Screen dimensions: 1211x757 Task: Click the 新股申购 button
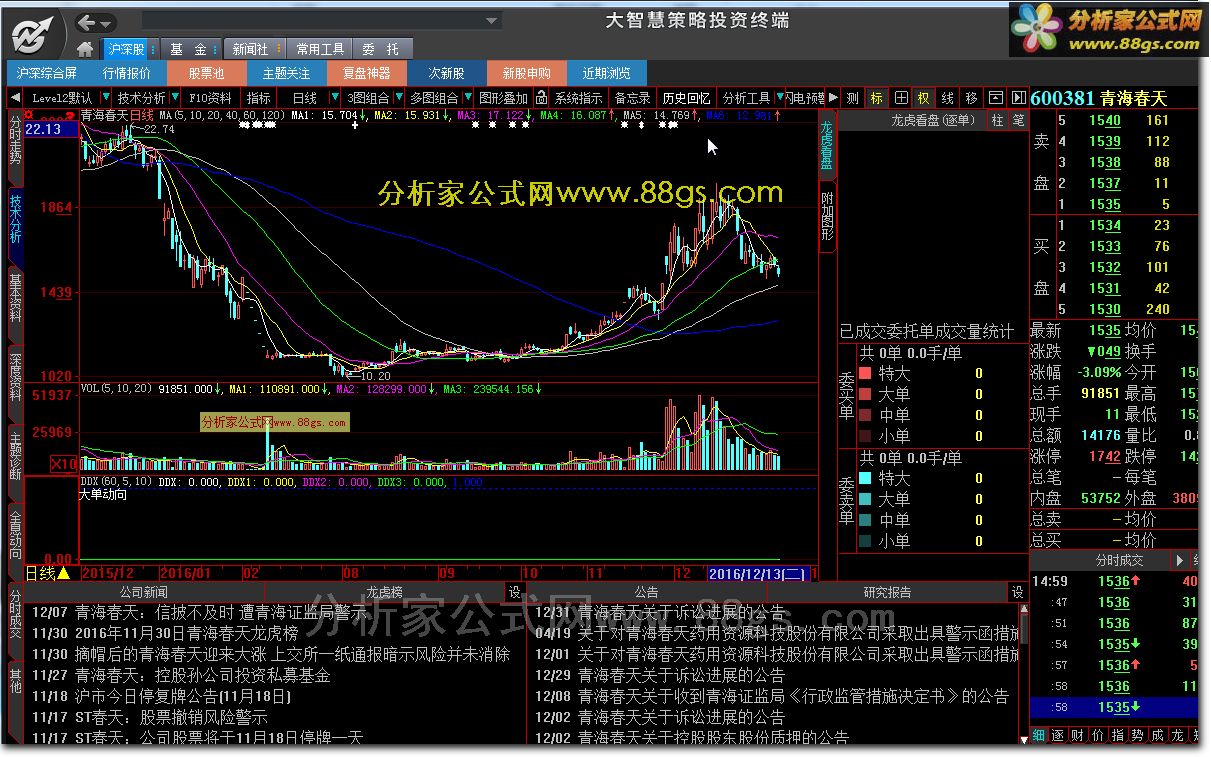pos(527,73)
